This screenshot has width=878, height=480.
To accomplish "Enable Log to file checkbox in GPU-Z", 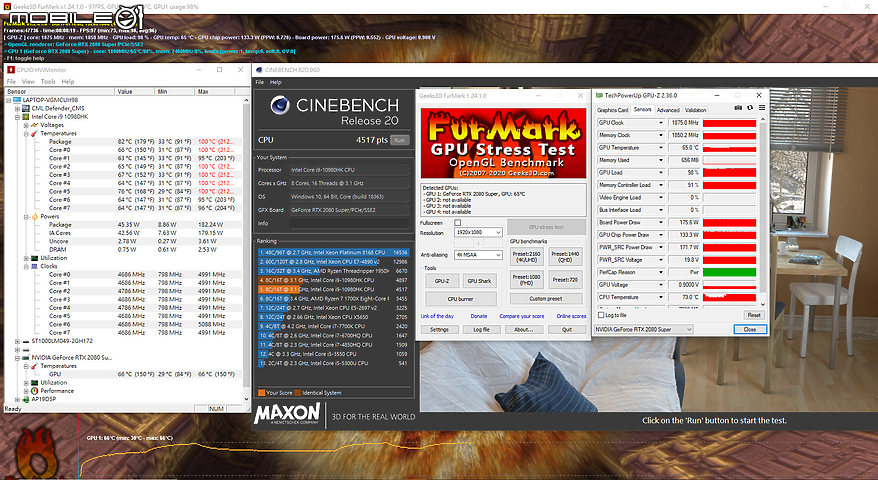I will pos(601,315).
